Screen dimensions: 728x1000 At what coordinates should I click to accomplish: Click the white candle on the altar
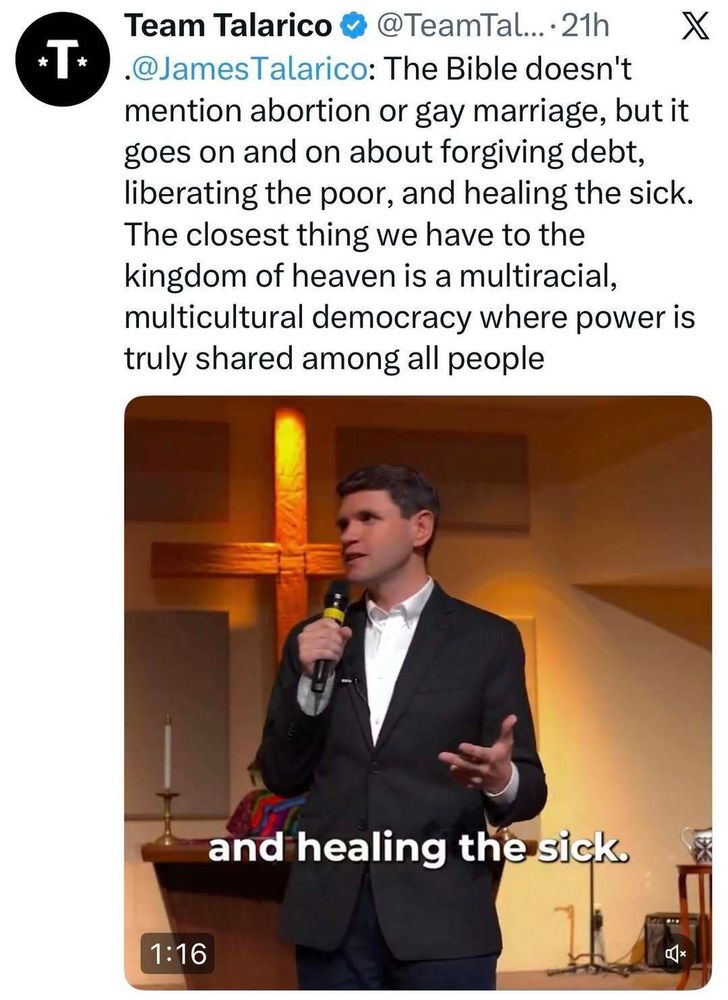click(168, 753)
